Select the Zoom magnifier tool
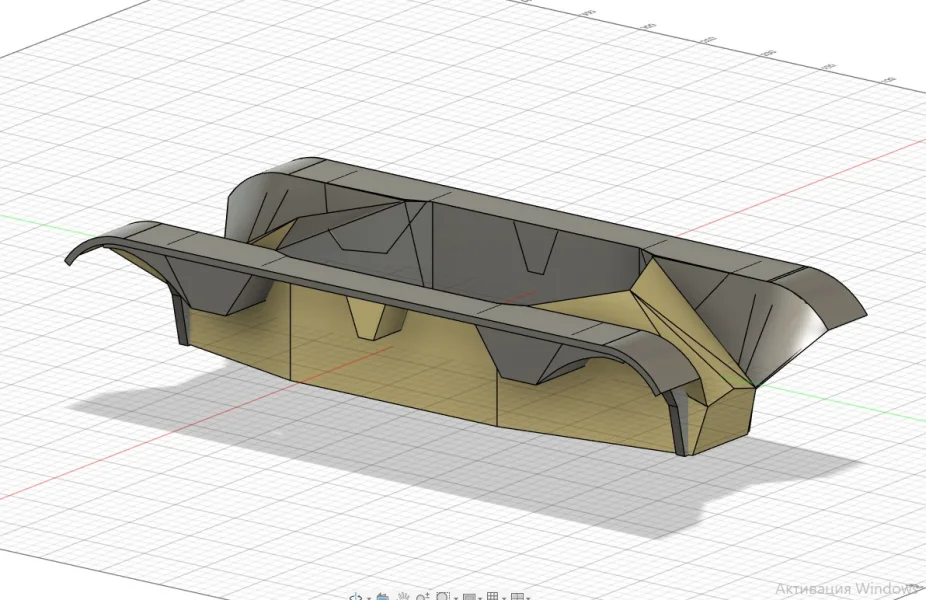Viewport: 926px width, 600px height. pos(422,596)
